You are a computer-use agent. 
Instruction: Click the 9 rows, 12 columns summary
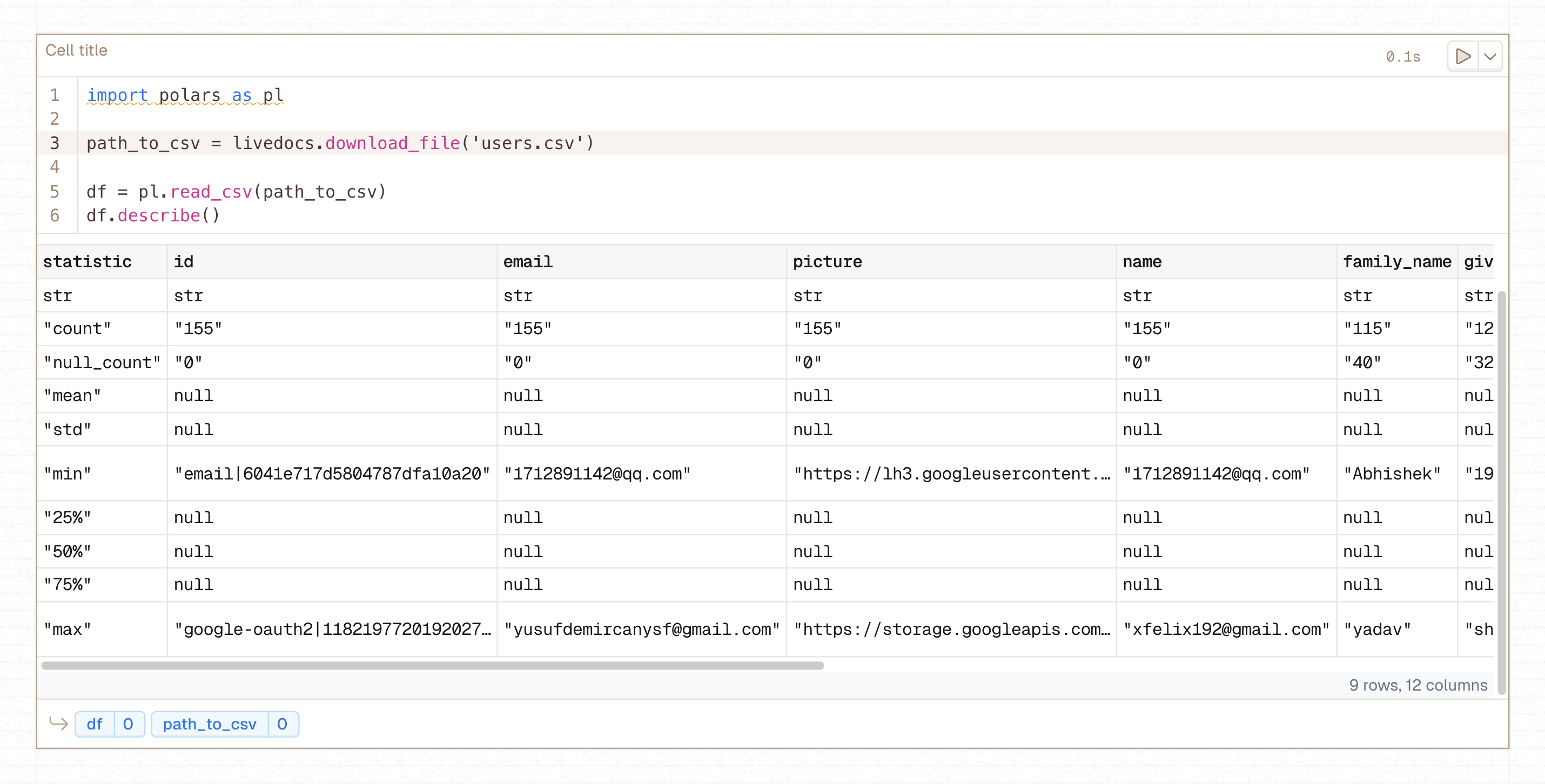tap(1419, 685)
